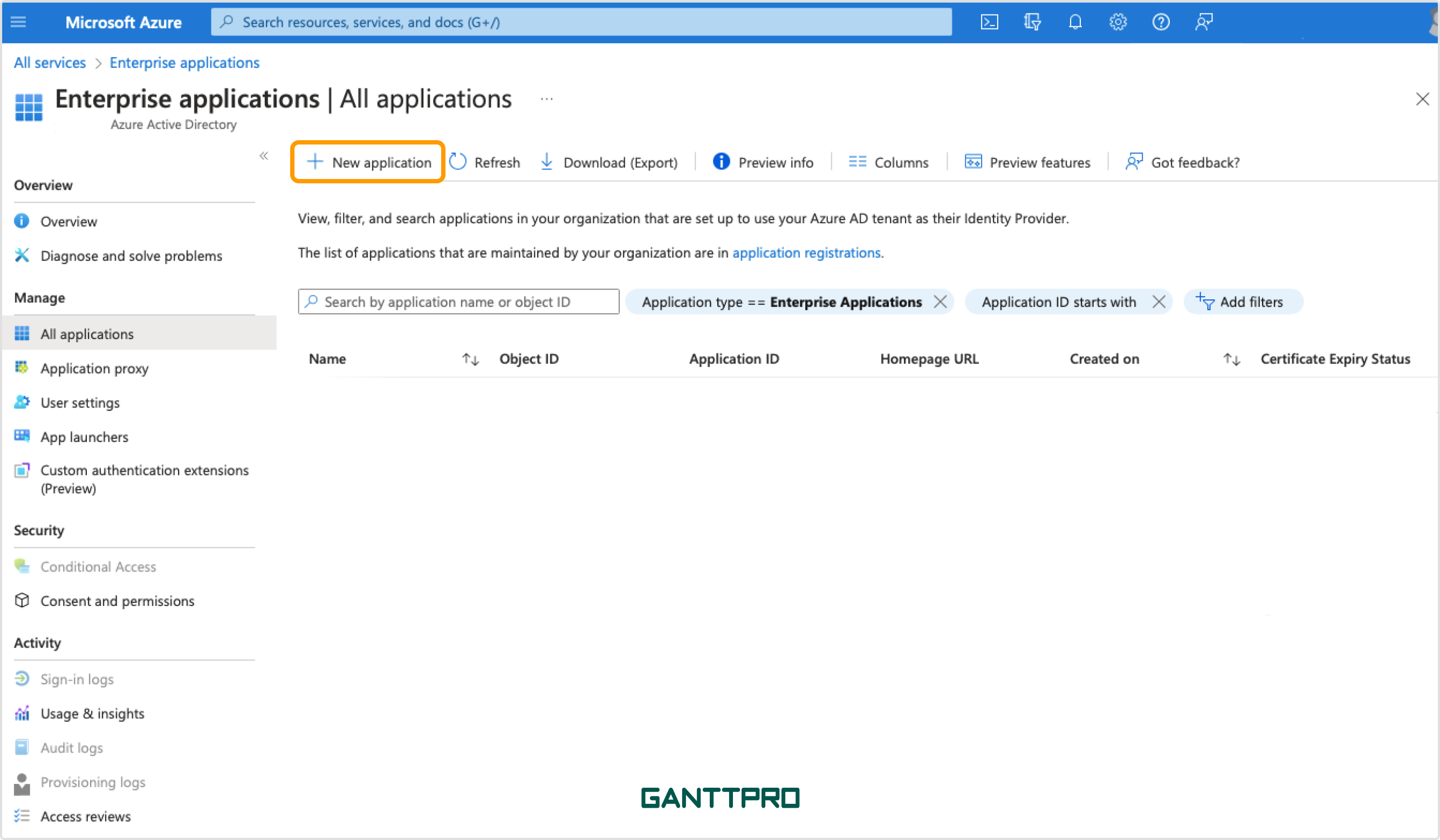
Task: Edit the Application ID starts with filter
Action: click(x=1058, y=302)
